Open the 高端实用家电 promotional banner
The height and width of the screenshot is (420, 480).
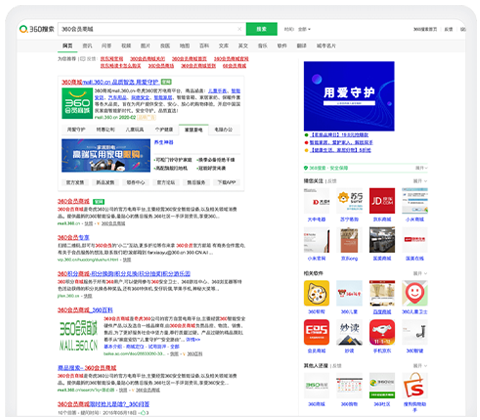click(x=106, y=156)
